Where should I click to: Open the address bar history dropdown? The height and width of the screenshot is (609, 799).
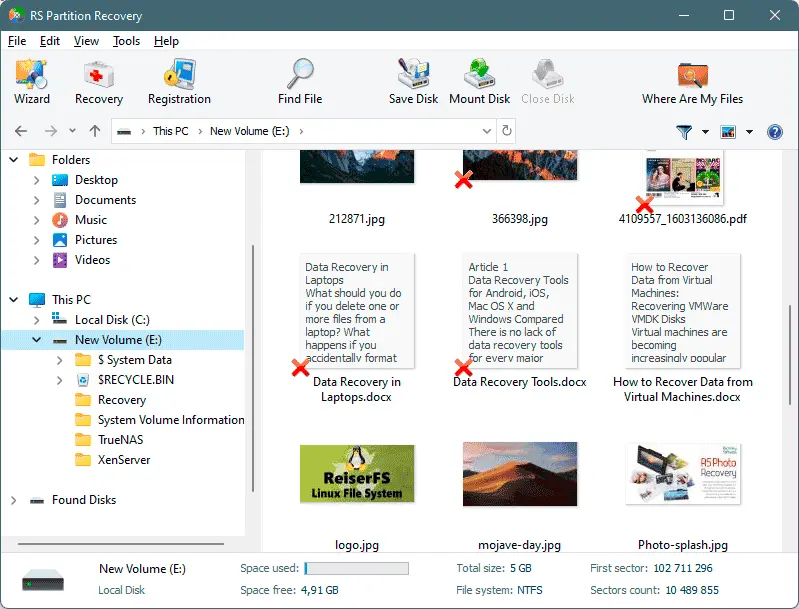(487, 131)
